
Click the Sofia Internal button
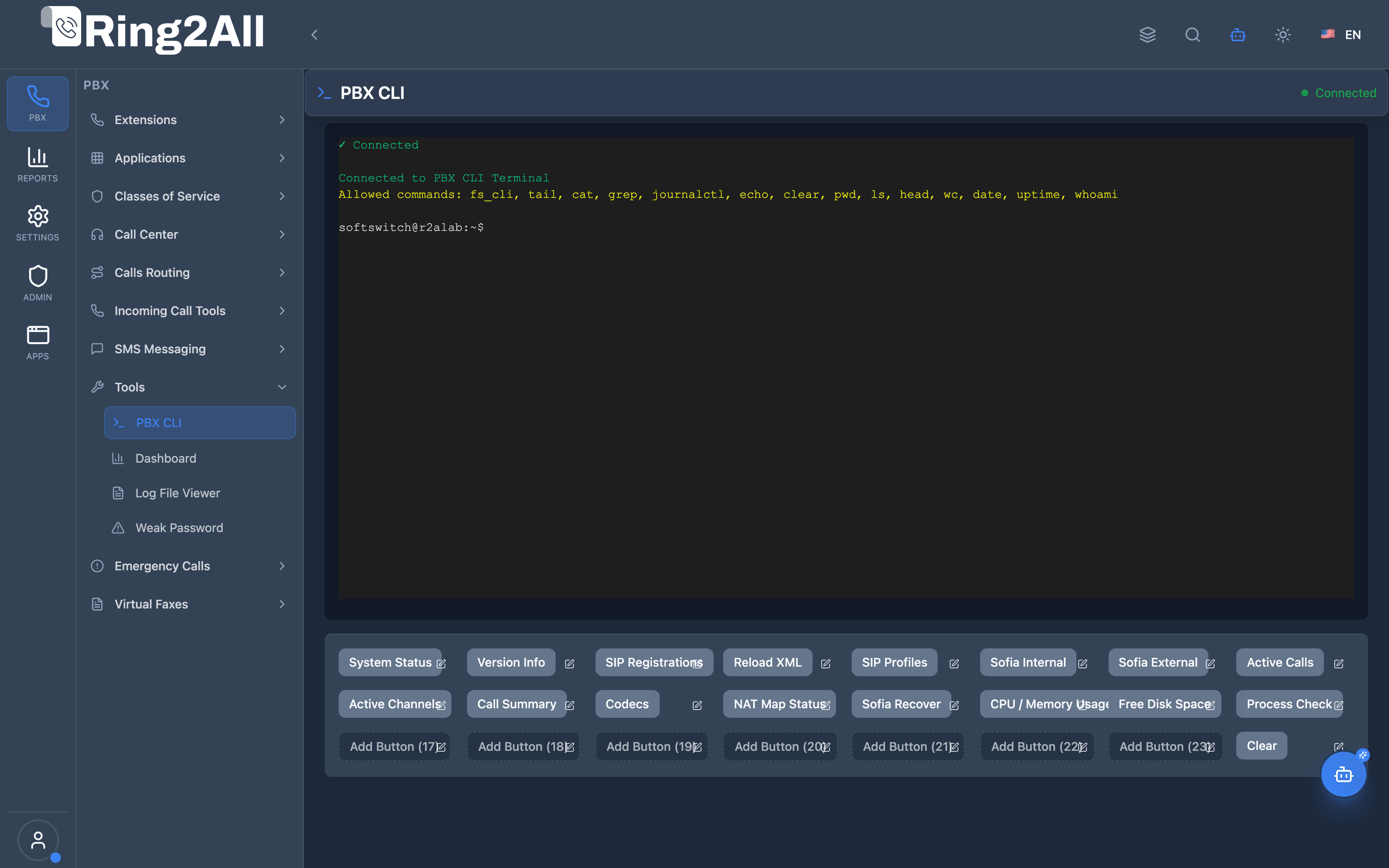(x=1027, y=662)
